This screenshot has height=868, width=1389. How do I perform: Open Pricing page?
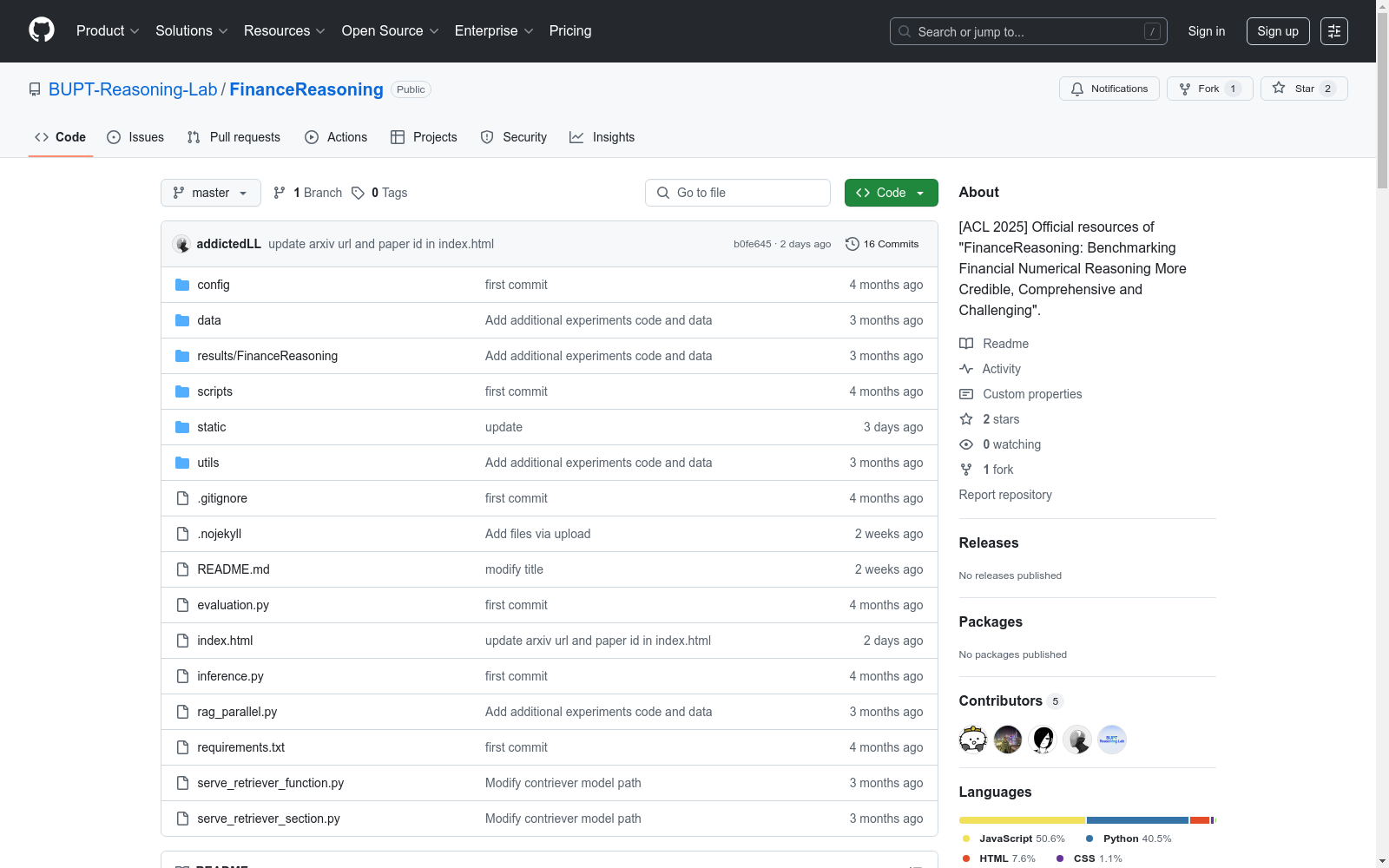tap(570, 30)
